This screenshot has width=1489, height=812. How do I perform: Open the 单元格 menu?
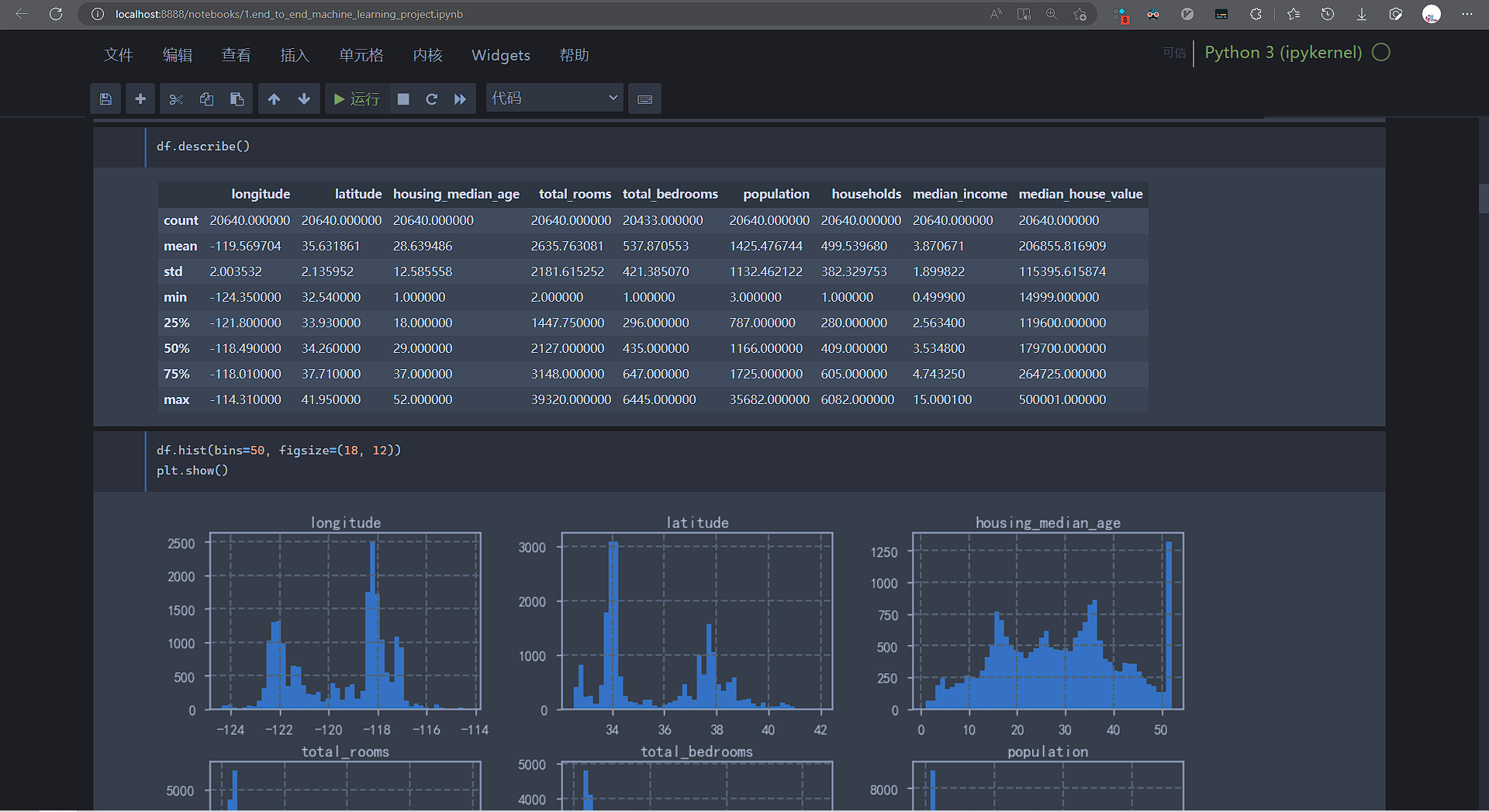click(x=361, y=55)
